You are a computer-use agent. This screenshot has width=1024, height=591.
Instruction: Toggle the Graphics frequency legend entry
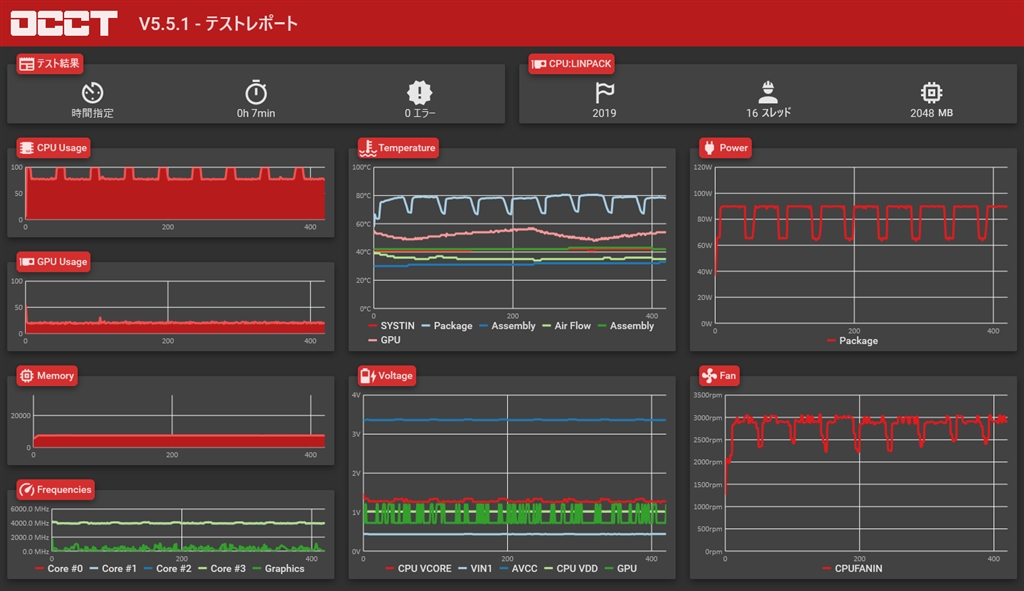tap(278, 569)
